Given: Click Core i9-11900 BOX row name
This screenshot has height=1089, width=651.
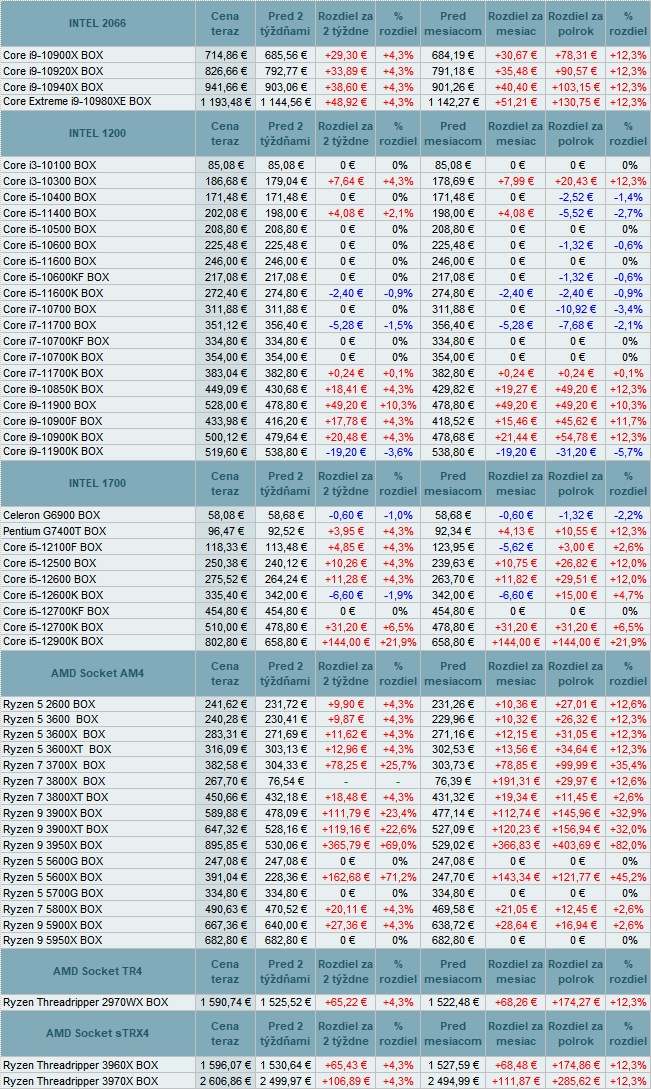Looking at the screenshot, I should pos(49,405).
